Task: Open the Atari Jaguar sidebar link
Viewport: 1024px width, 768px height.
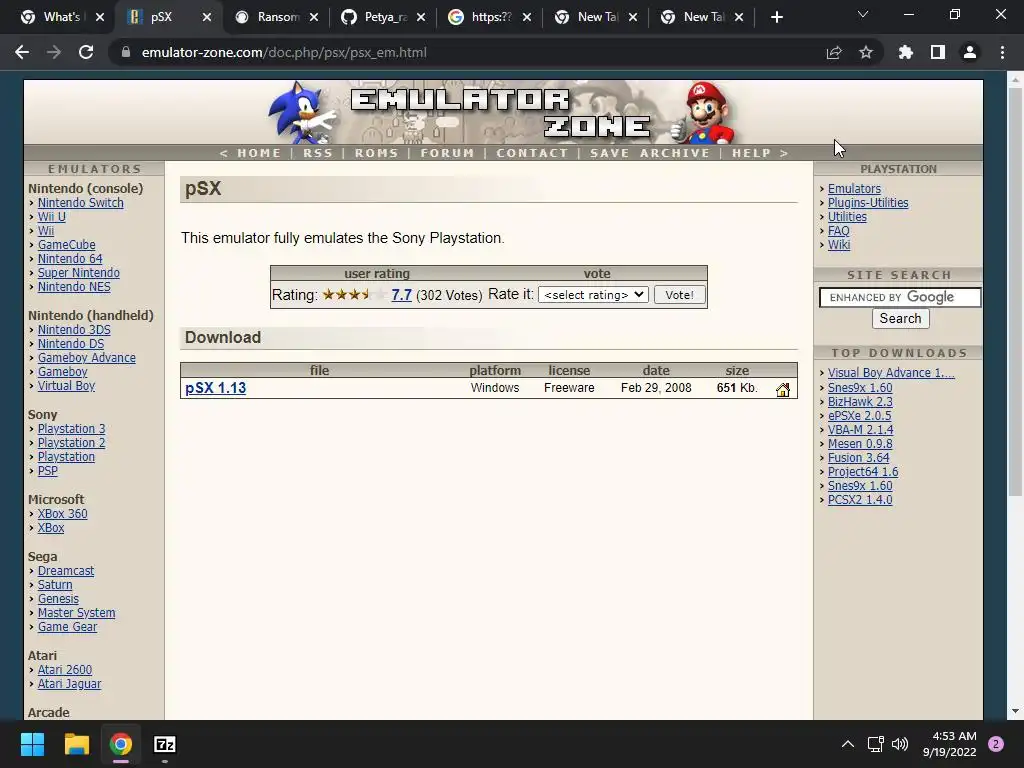Action: [69, 684]
